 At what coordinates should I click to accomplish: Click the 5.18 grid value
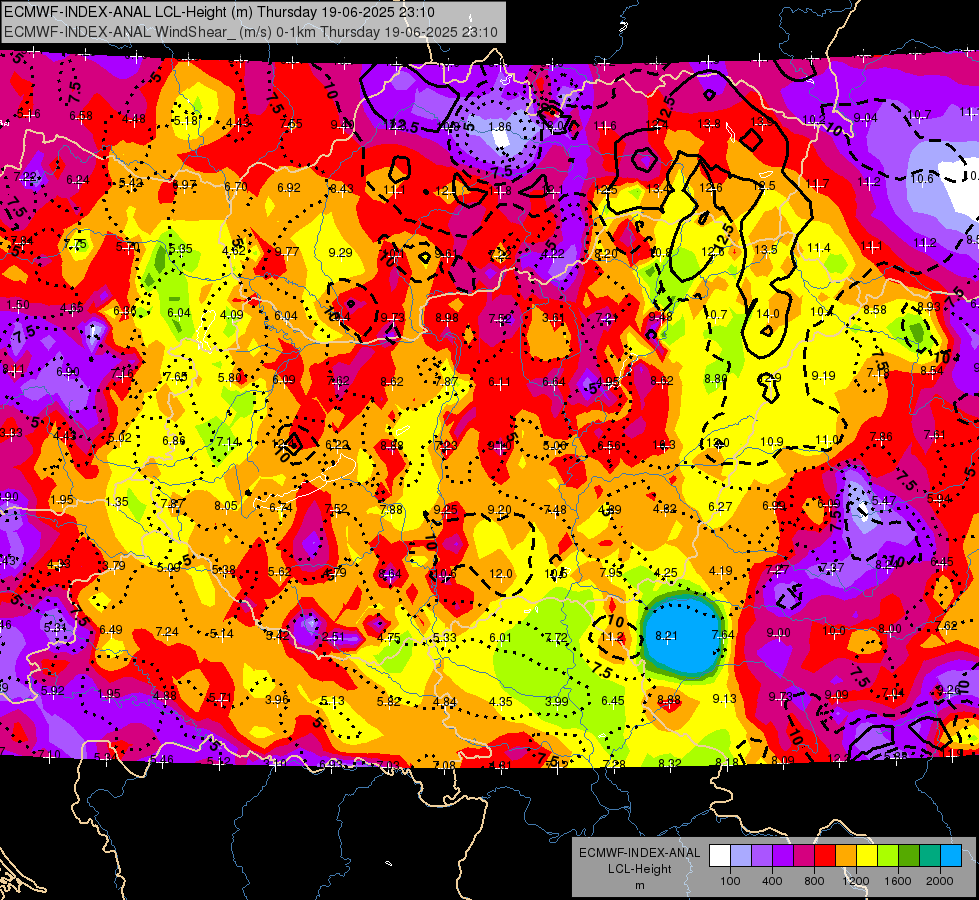click(x=185, y=120)
